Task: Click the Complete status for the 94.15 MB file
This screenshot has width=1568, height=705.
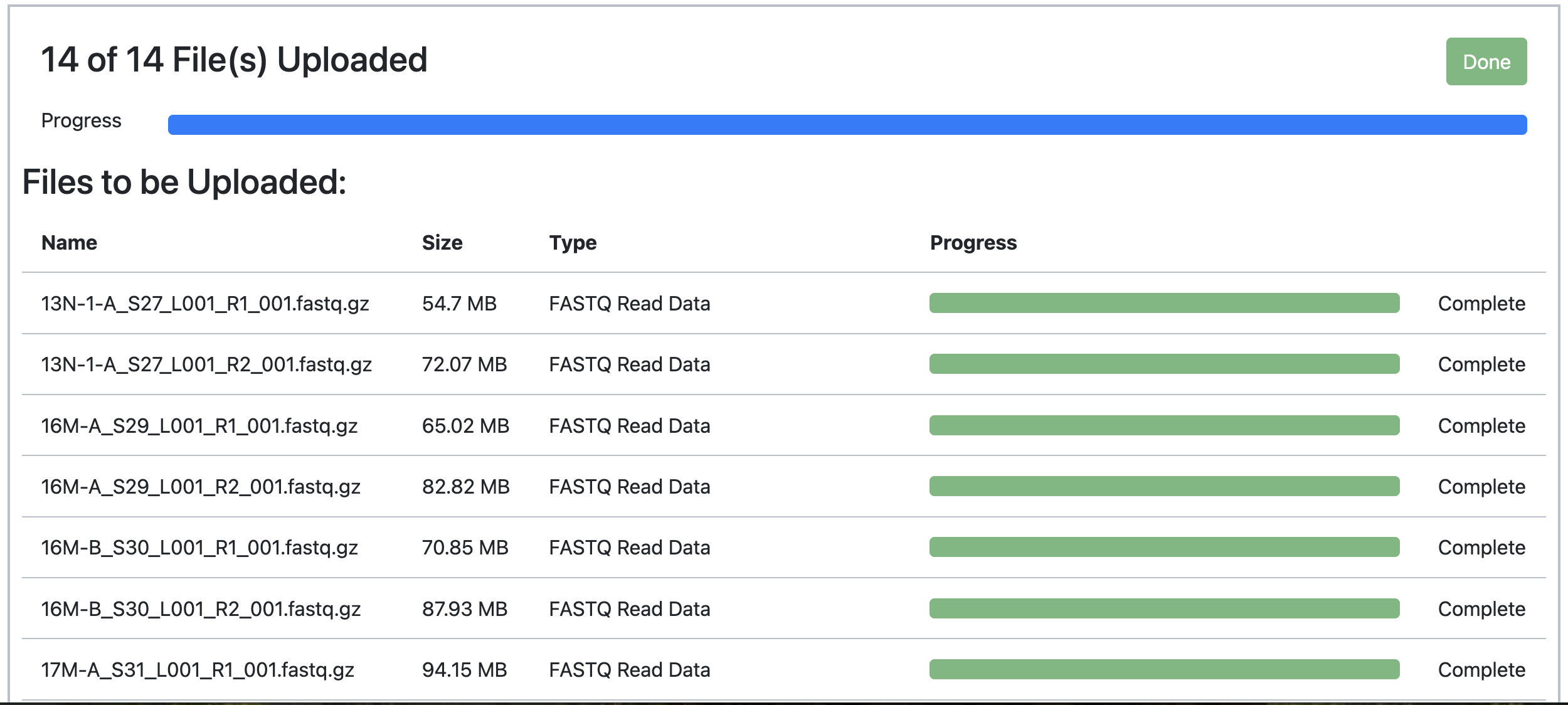Action: pos(1481,670)
